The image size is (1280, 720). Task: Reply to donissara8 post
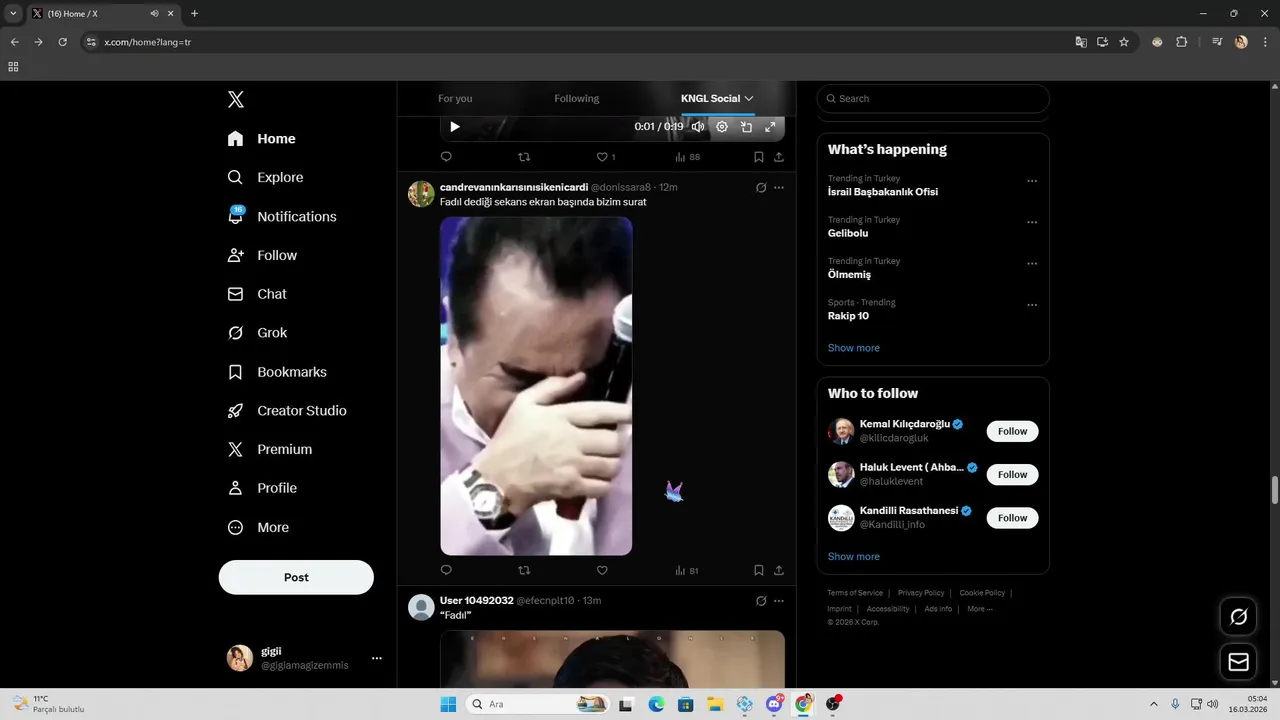[x=446, y=570]
